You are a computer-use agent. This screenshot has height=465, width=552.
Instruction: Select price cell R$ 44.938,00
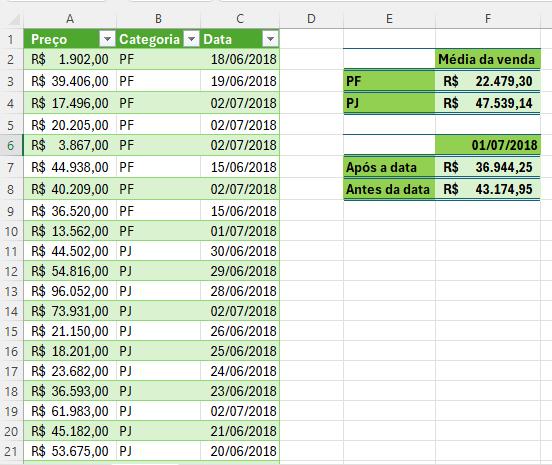[x=70, y=167]
